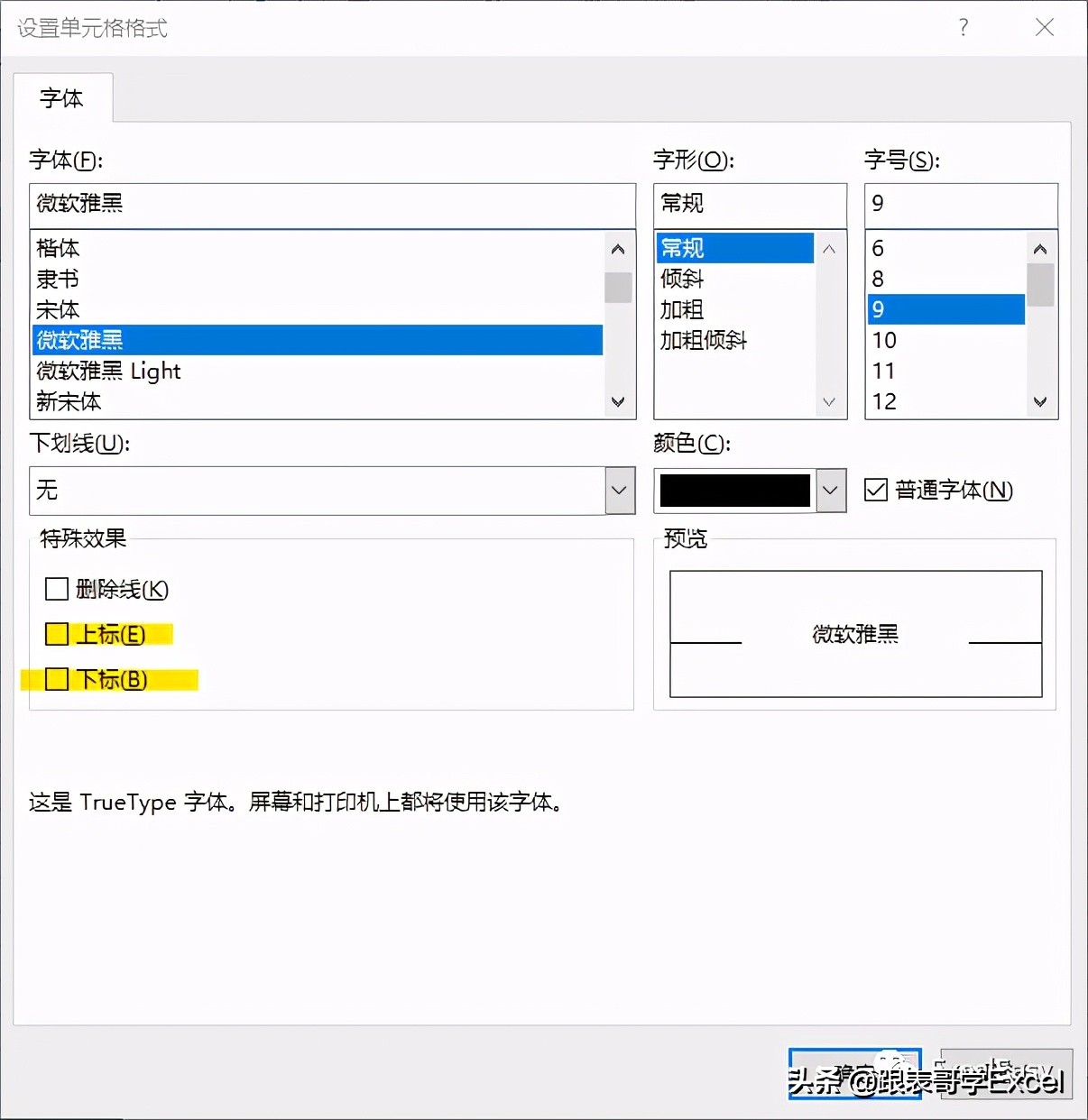Uncheck the 普通字体 checkbox
This screenshot has width=1088, height=1120.
coord(876,490)
